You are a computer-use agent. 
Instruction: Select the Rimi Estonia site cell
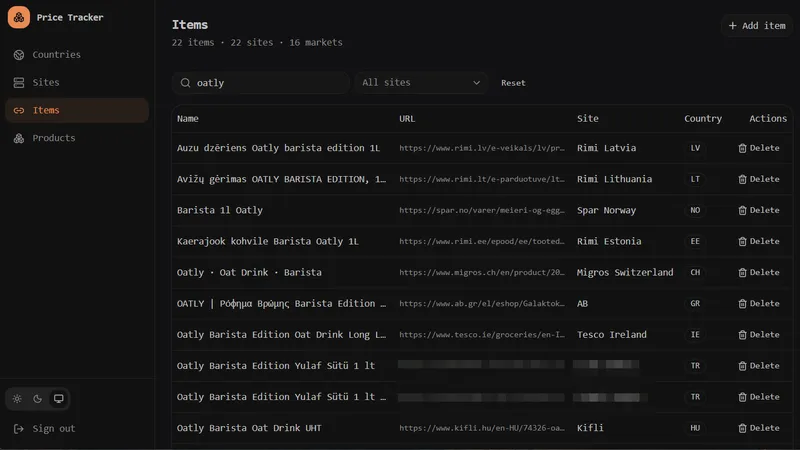tap(609, 241)
